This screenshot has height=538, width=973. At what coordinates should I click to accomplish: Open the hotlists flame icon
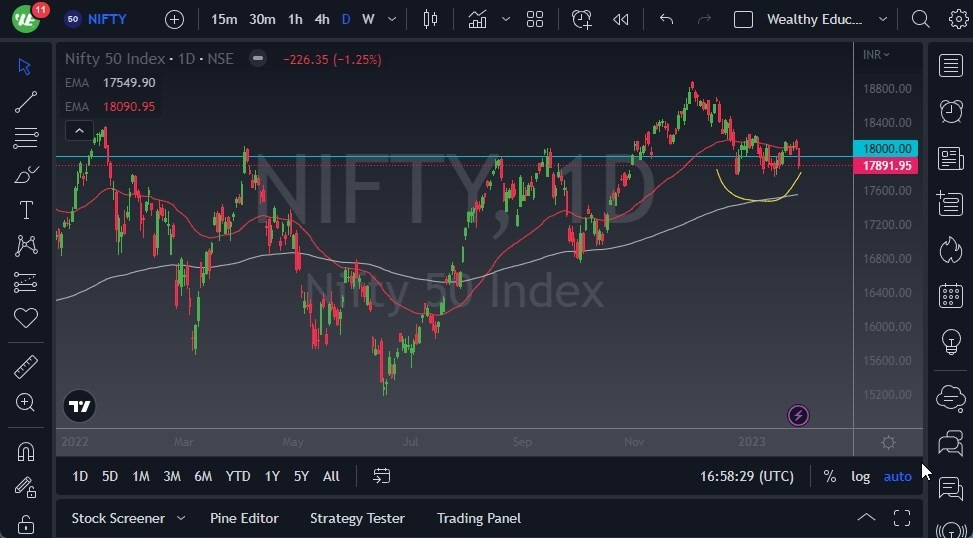tap(951, 250)
